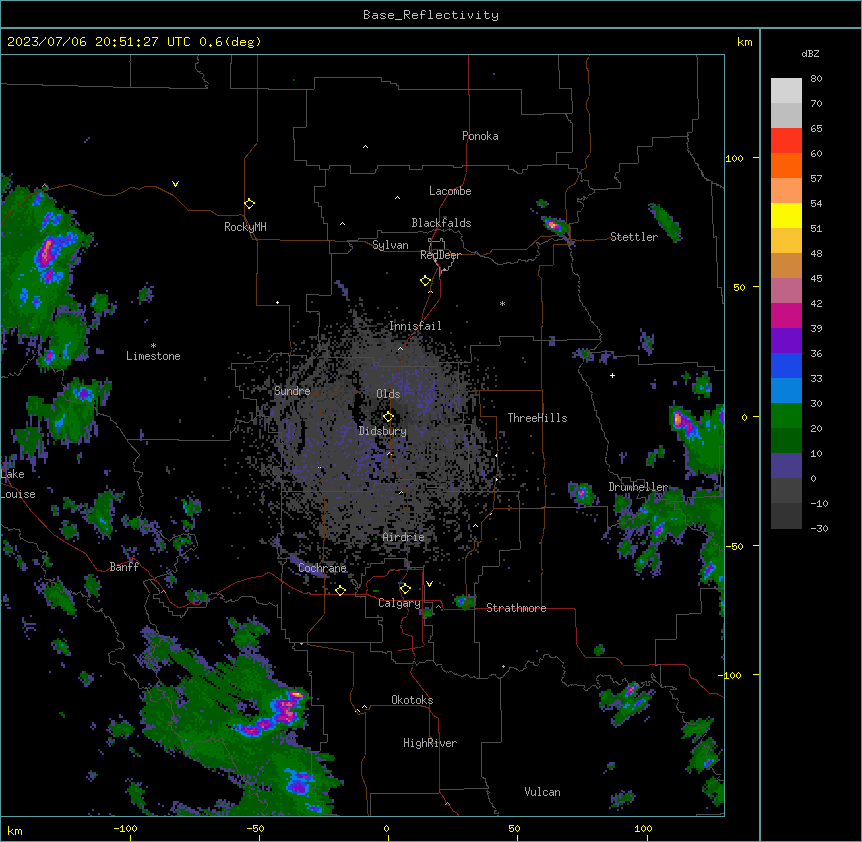Pick the yellow 51-54 dBZ legend swatch
Image resolution: width=862 pixels, height=842 pixels.
pyautogui.click(x=786, y=215)
